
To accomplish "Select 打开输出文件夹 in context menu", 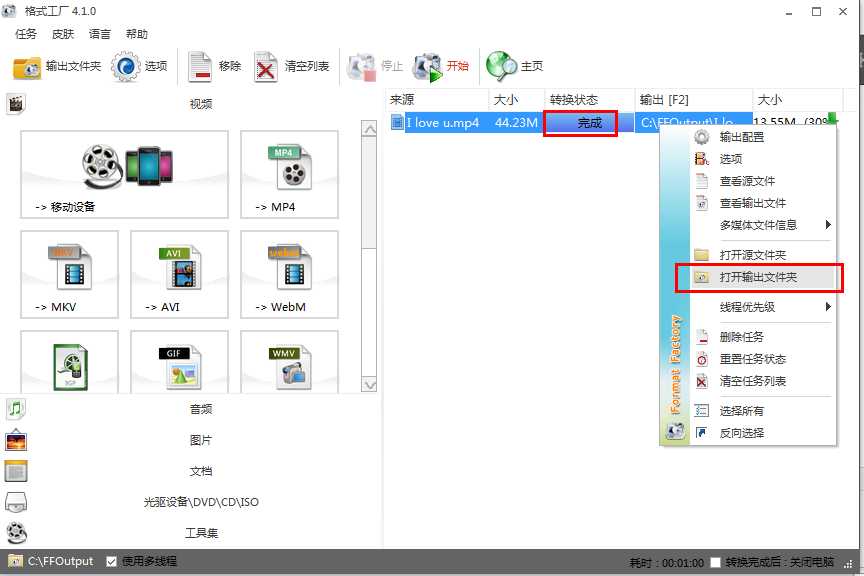I will [x=763, y=277].
